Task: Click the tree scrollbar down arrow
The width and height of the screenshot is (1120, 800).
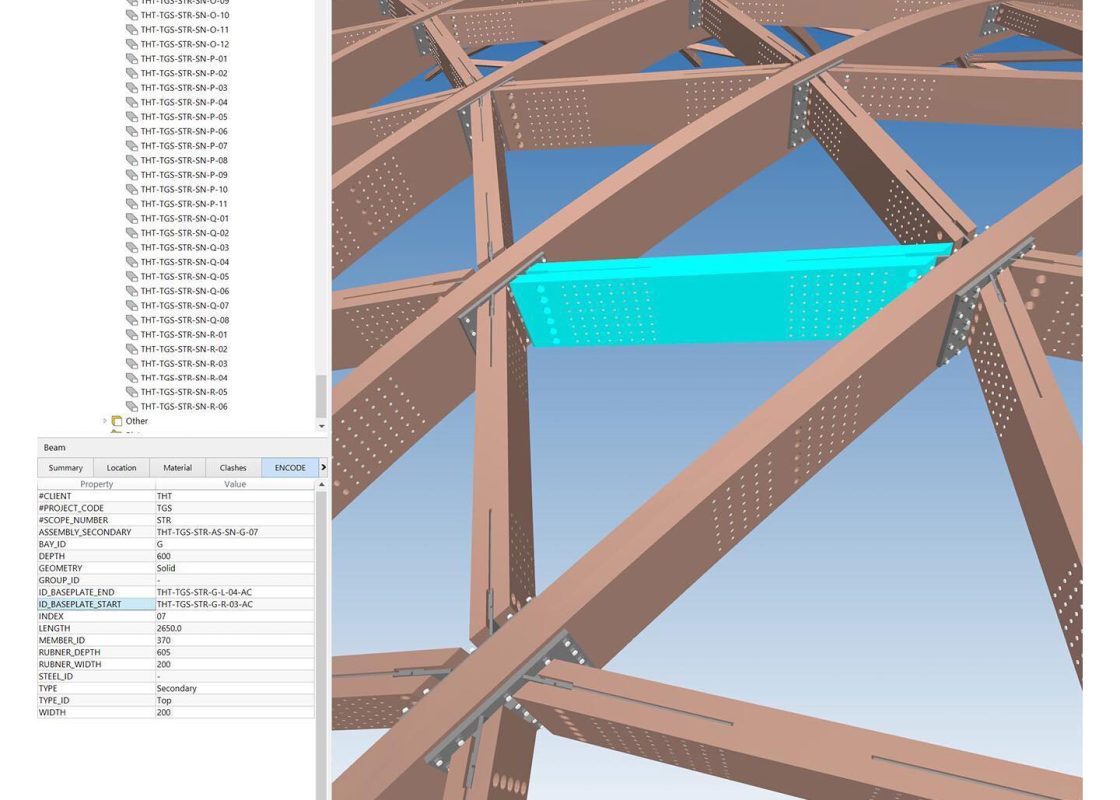Action: point(321,427)
